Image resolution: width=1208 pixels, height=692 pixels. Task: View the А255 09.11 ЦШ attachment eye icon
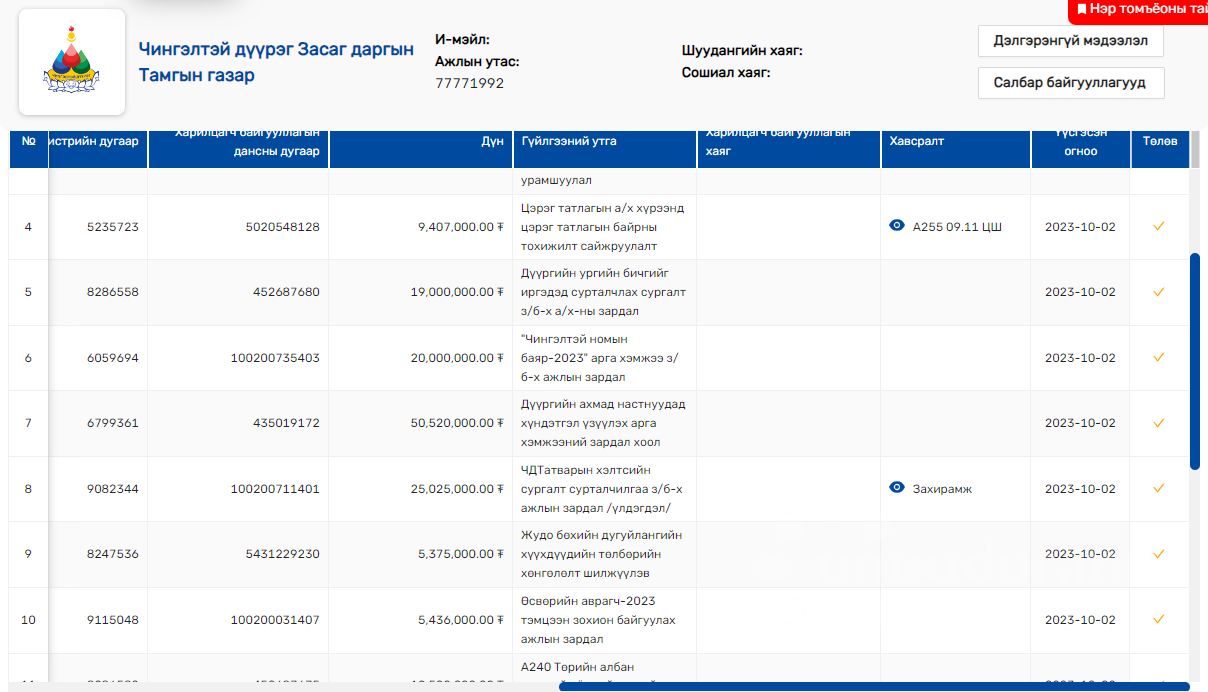point(897,227)
